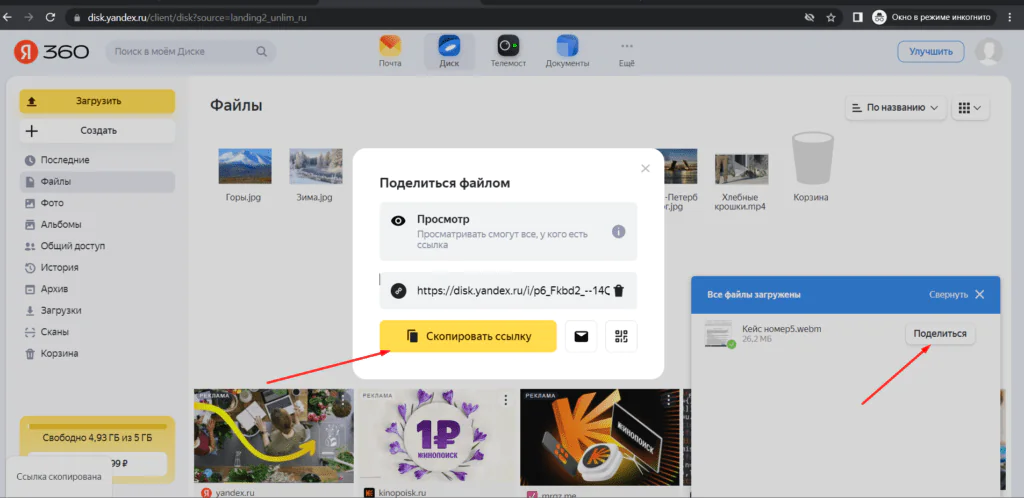Screen dimensions: 1024x498
Task: Open the grid view mode dropdown
Action: (x=970, y=108)
